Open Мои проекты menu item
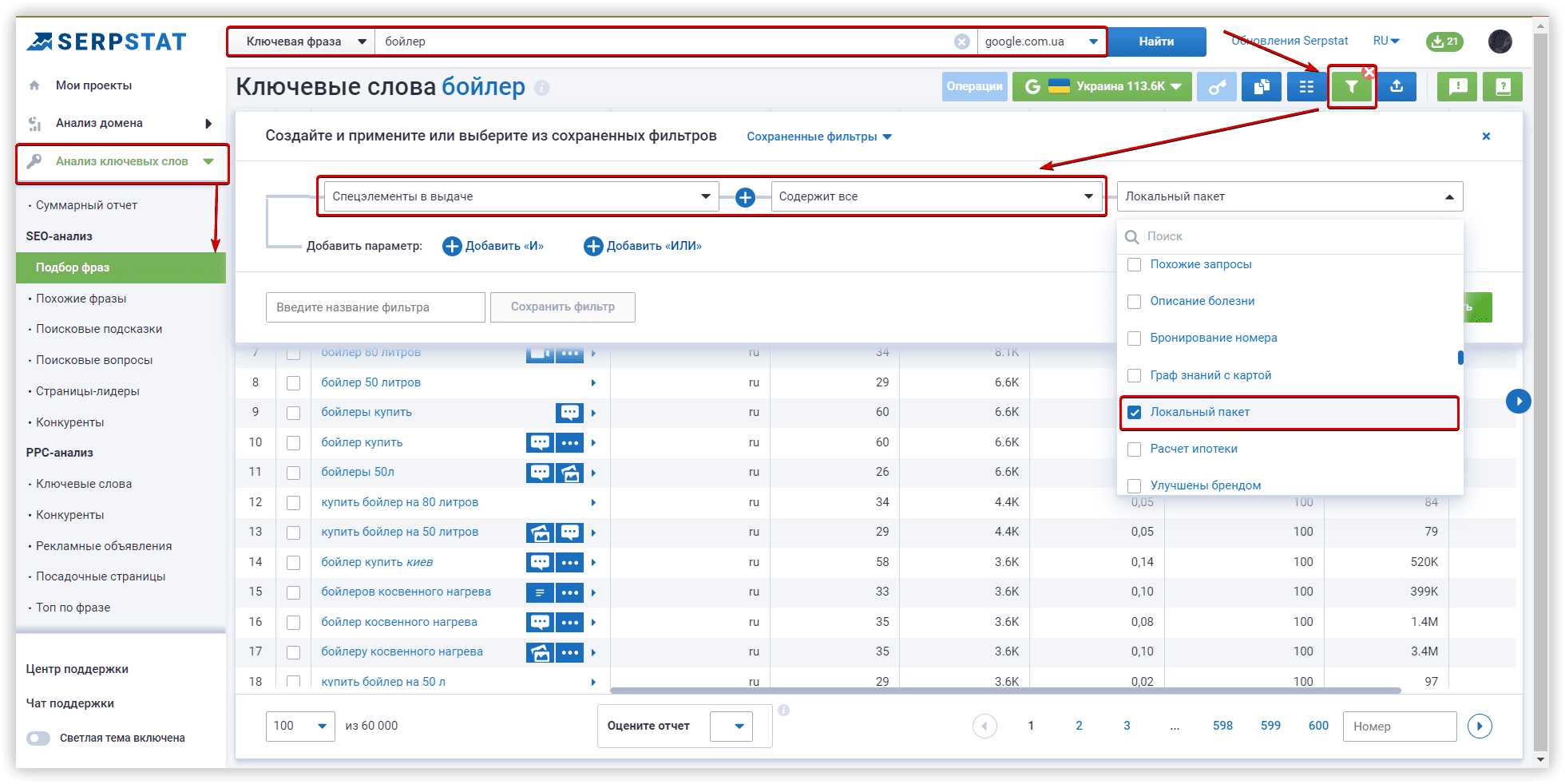 coord(93,85)
